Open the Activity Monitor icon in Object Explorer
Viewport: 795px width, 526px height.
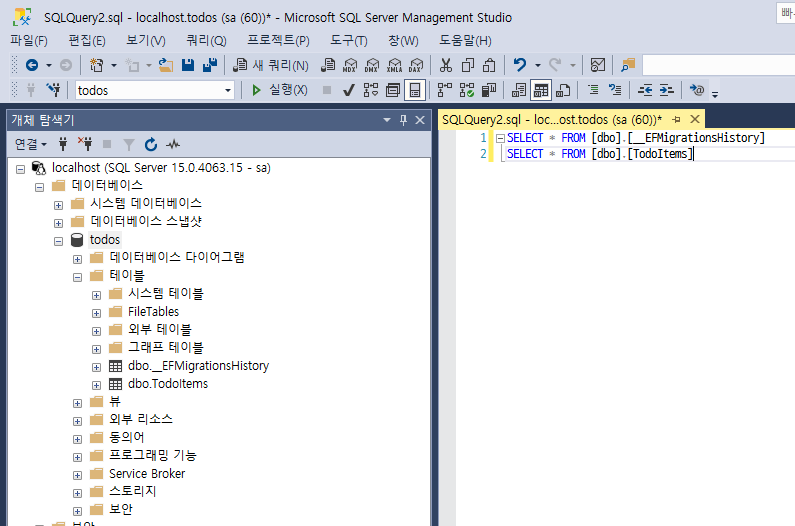[x=174, y=144]
